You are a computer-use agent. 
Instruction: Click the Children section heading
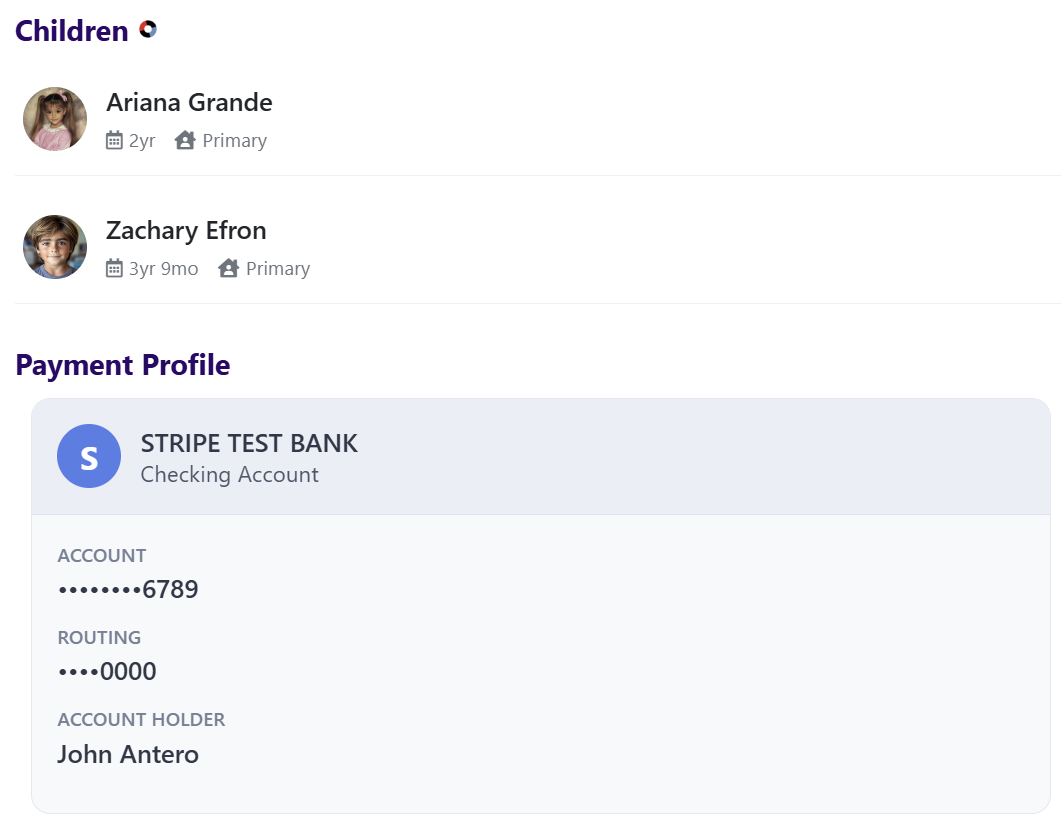pos(72,31)
